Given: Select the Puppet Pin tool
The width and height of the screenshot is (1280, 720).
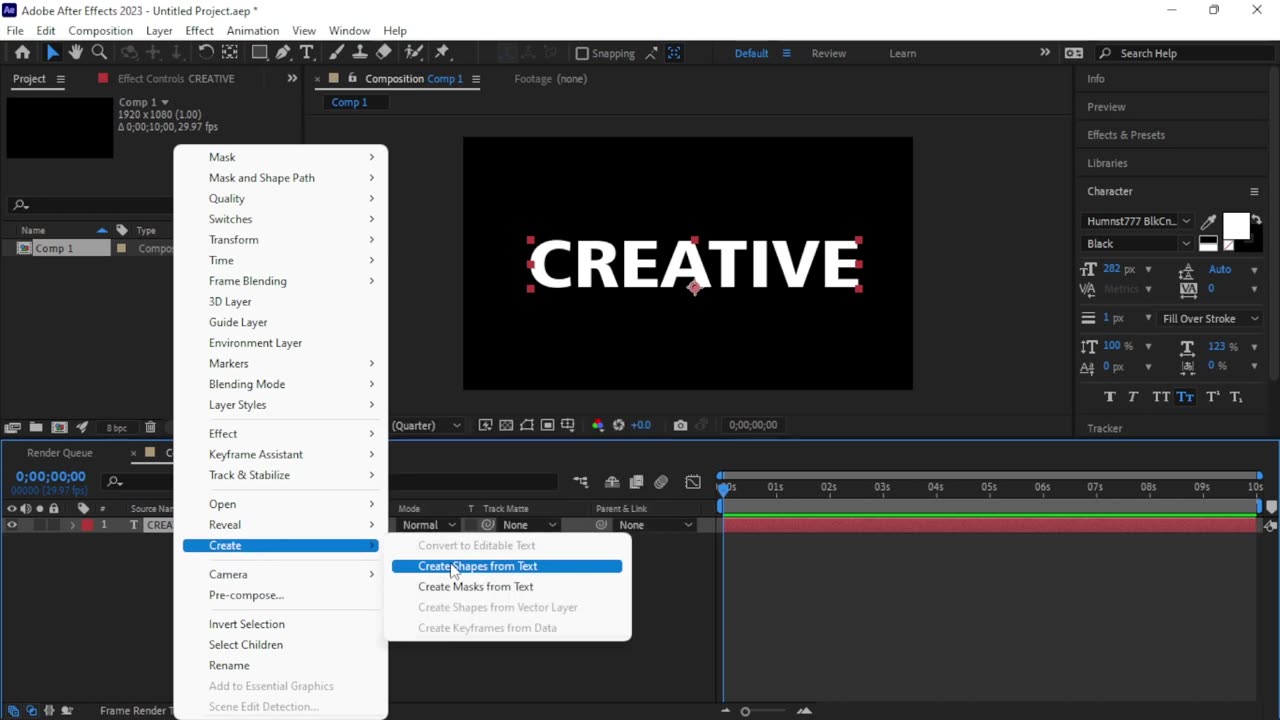Looking at the screenshot, I should point(443,53).
